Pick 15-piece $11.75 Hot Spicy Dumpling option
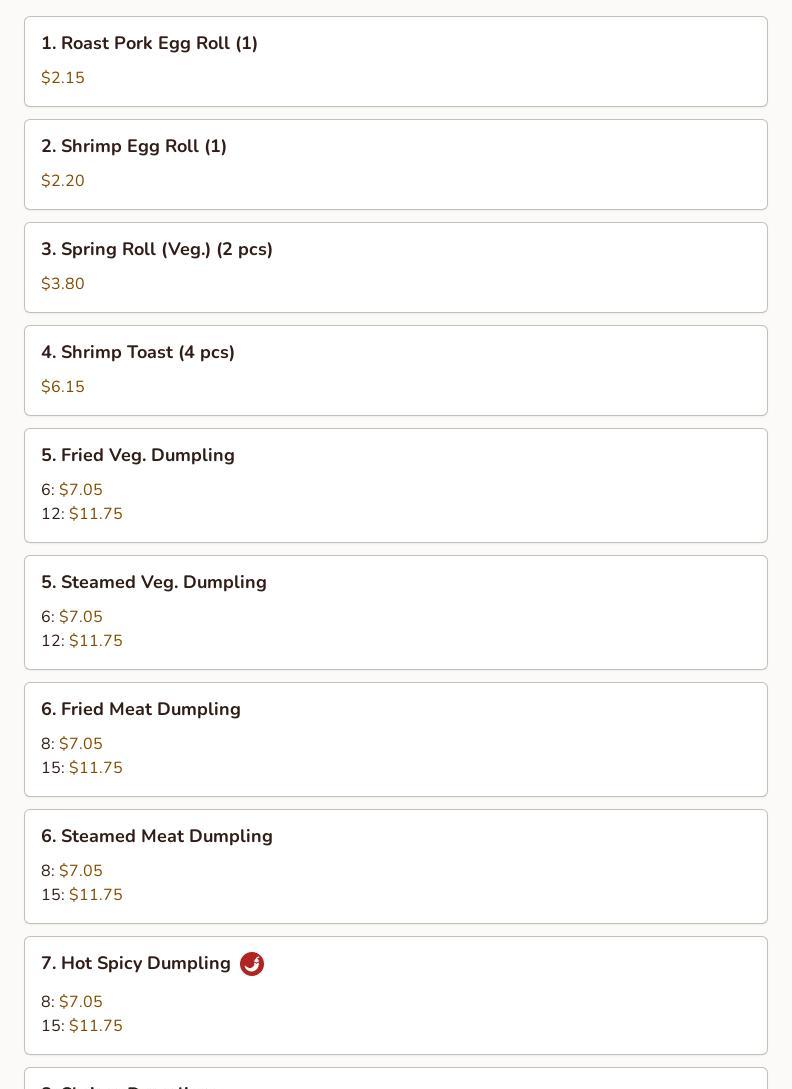 [82, 1026]
